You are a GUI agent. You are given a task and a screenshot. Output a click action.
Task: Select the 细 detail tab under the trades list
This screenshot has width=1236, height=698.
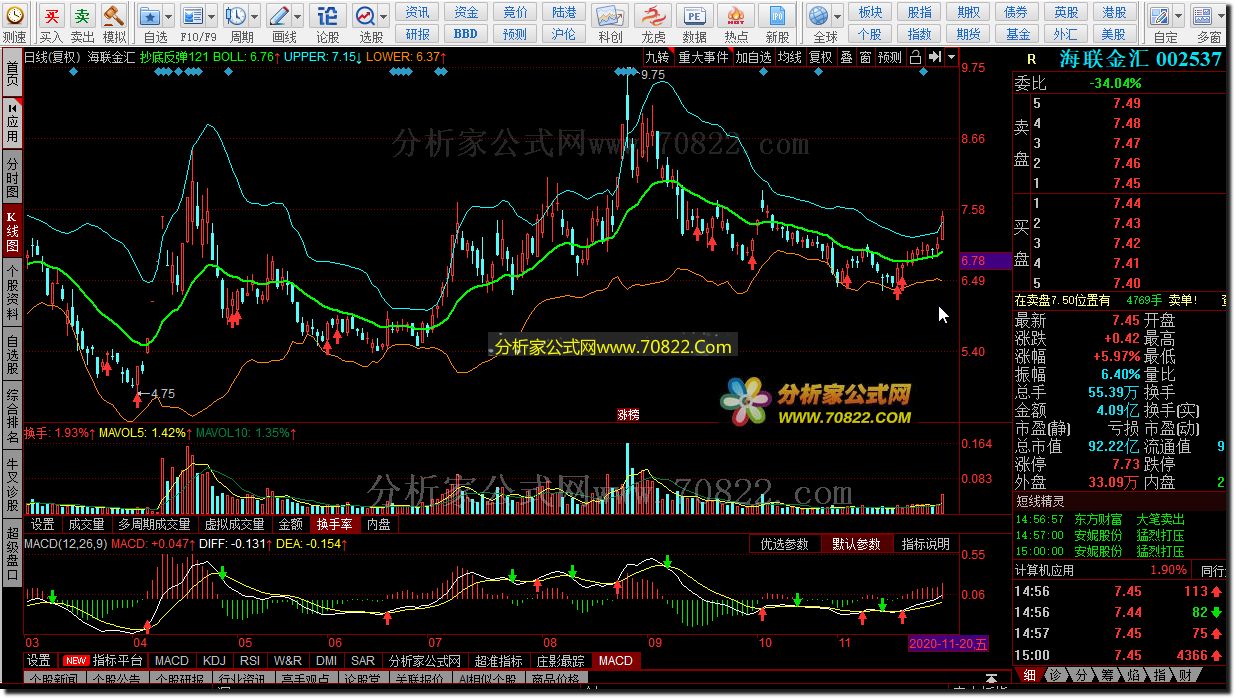(x=1029, y=675)
